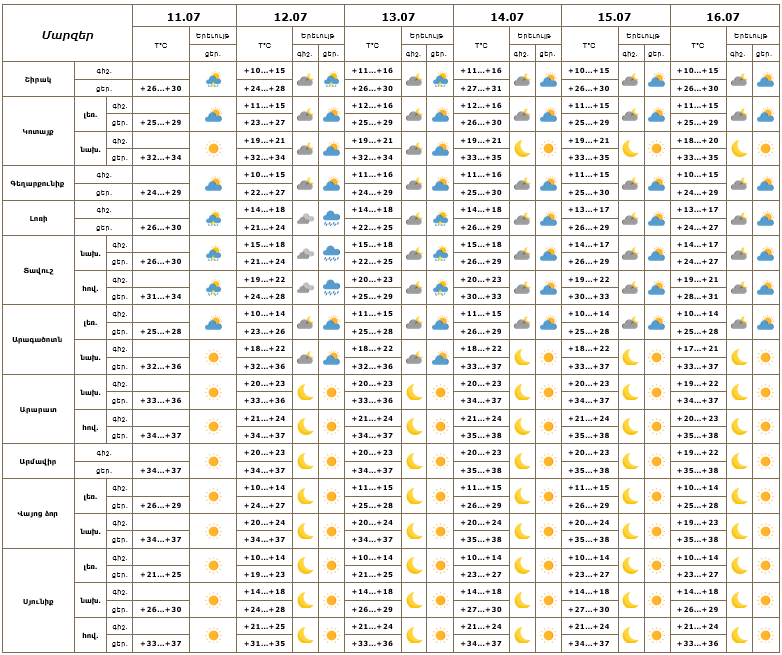Click the Գեղարքունիք daytime sun-cloud icon for 16.07
The image size is (782, 655).
(x=766, y=184)
